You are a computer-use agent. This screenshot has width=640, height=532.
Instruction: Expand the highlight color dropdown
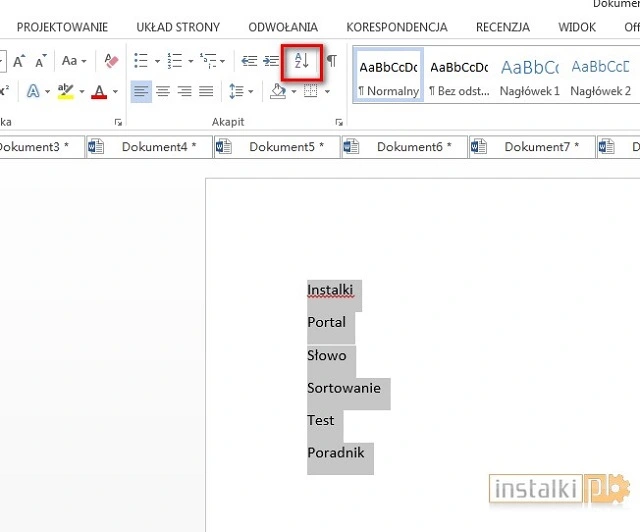(82, 91)
